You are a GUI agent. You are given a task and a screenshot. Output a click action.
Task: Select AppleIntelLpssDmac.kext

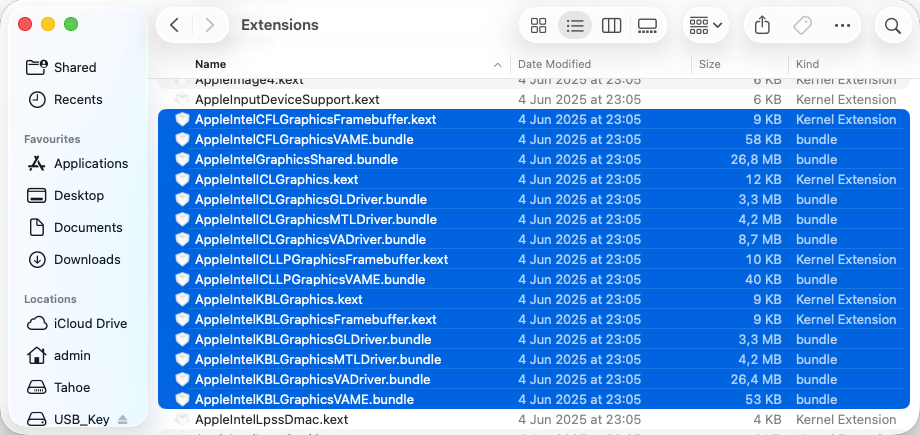click(x=534, y=420)
